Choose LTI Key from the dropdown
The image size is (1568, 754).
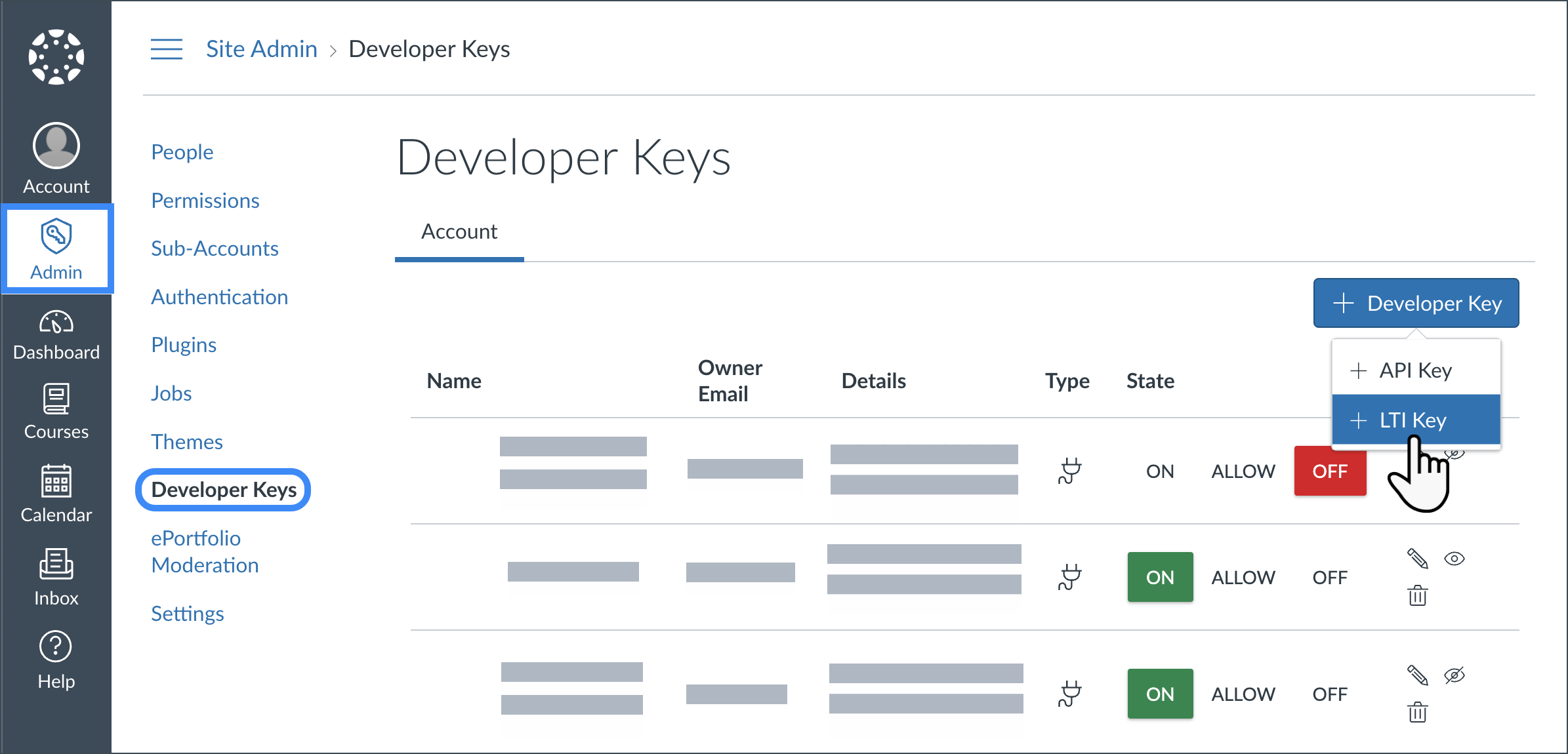(1415, 420)
